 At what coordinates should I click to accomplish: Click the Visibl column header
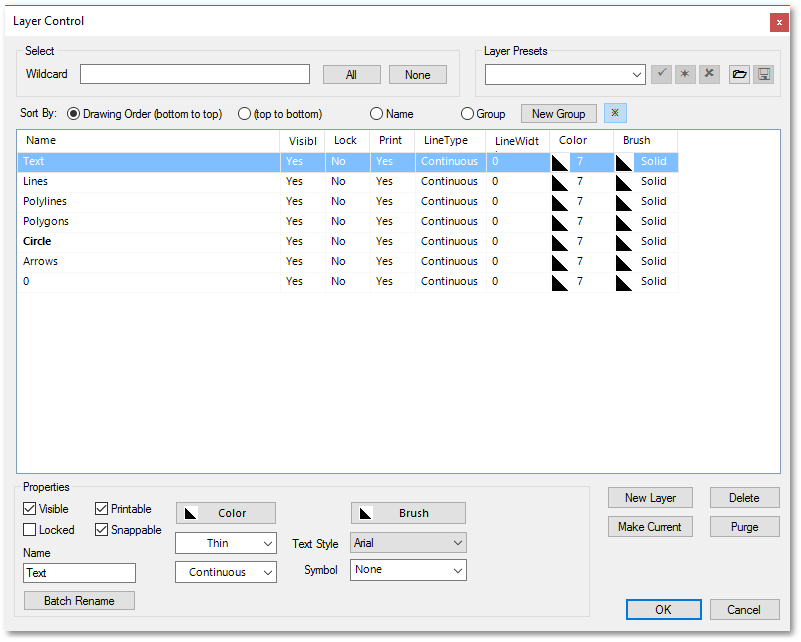point(302,140)
